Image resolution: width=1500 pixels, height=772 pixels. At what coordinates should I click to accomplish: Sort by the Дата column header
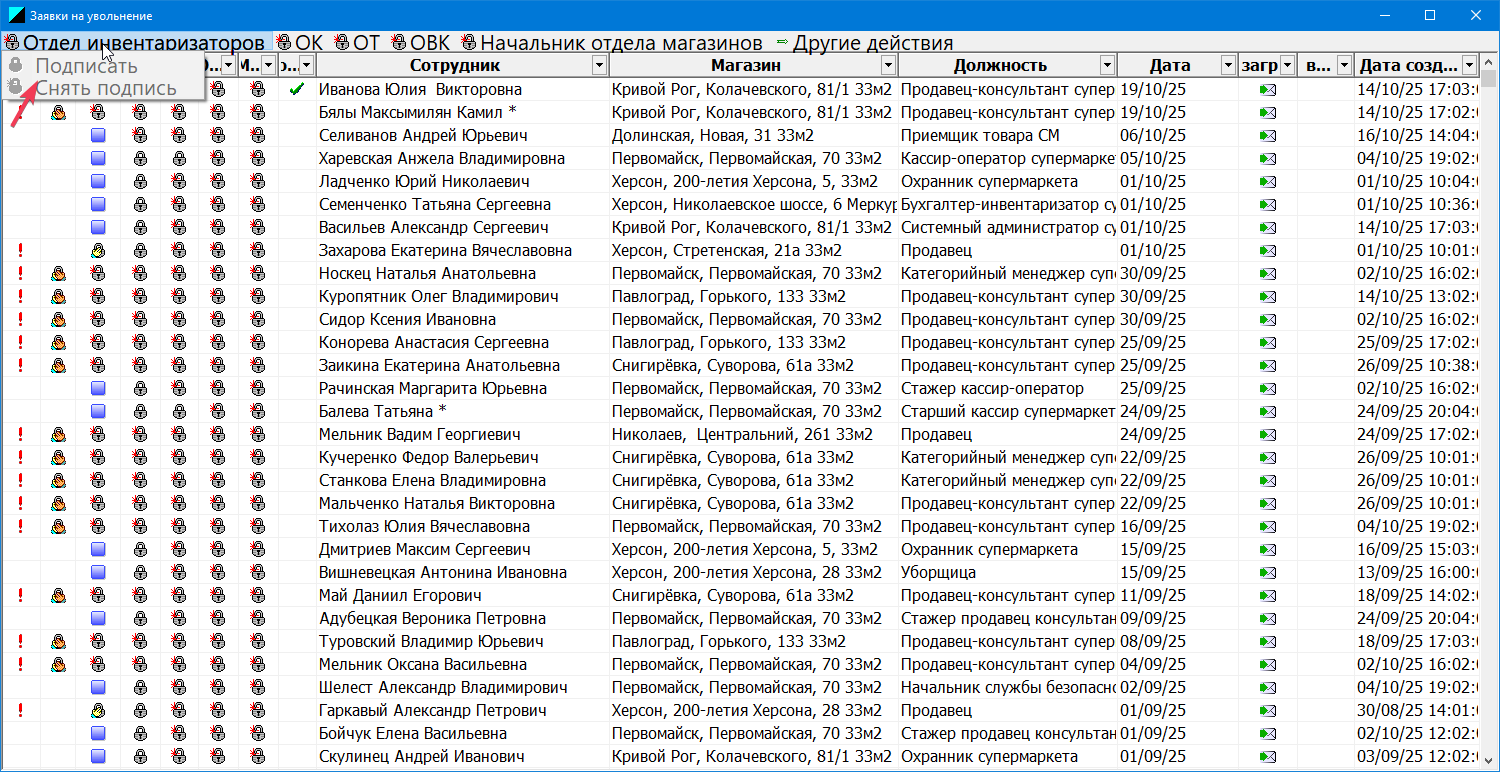(1170, 65)
